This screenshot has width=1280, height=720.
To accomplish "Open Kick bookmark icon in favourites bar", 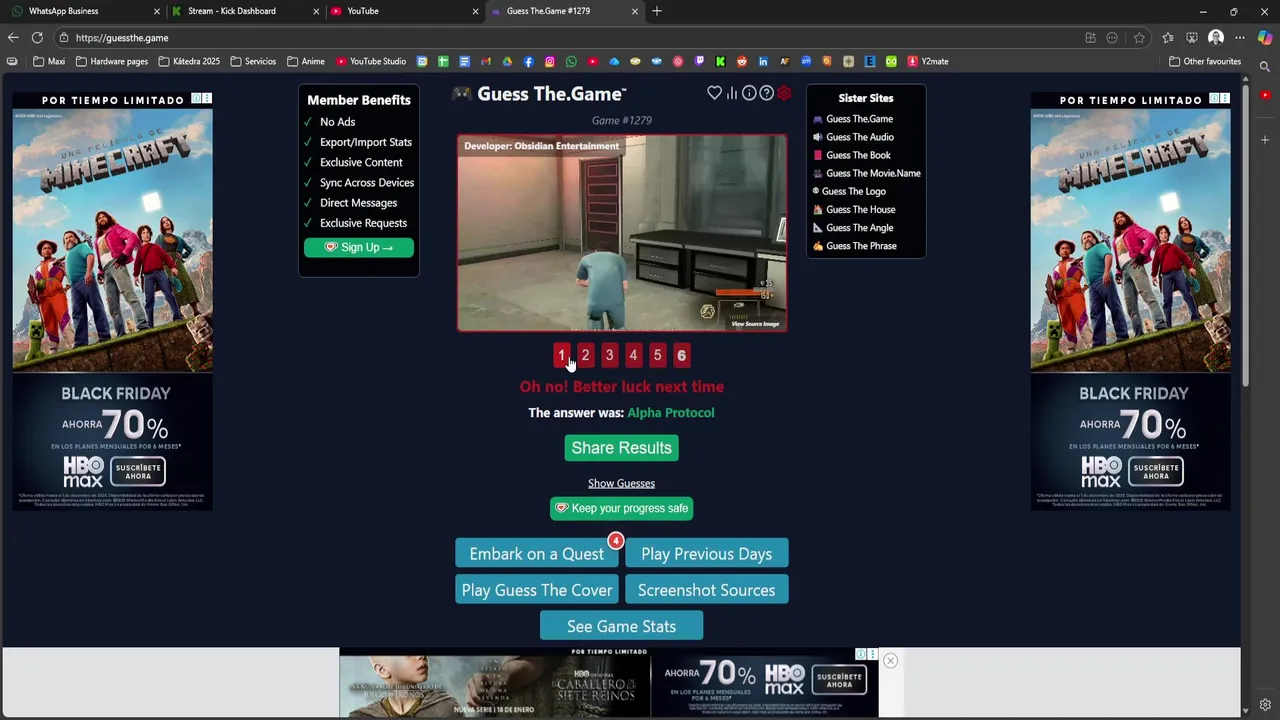I will coord(721,61).
